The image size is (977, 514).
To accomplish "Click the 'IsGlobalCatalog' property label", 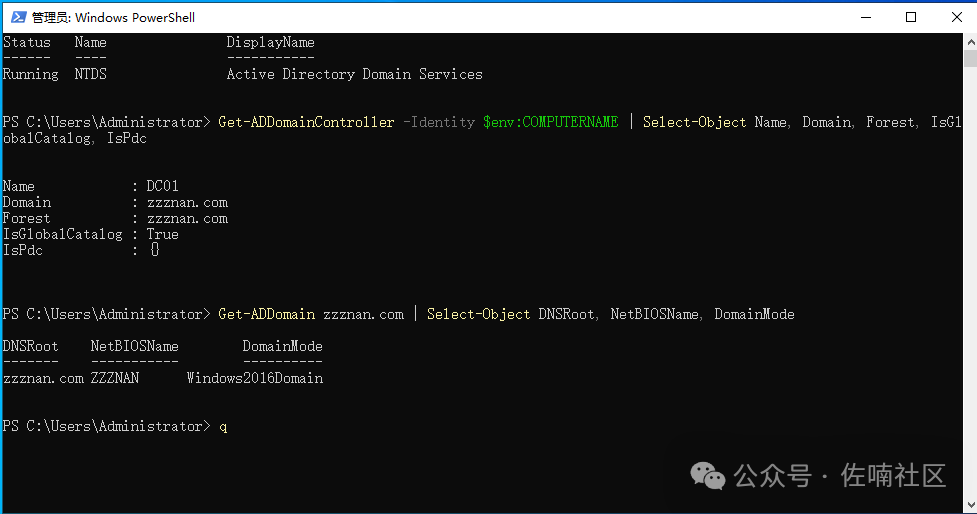I will [63, 235].
